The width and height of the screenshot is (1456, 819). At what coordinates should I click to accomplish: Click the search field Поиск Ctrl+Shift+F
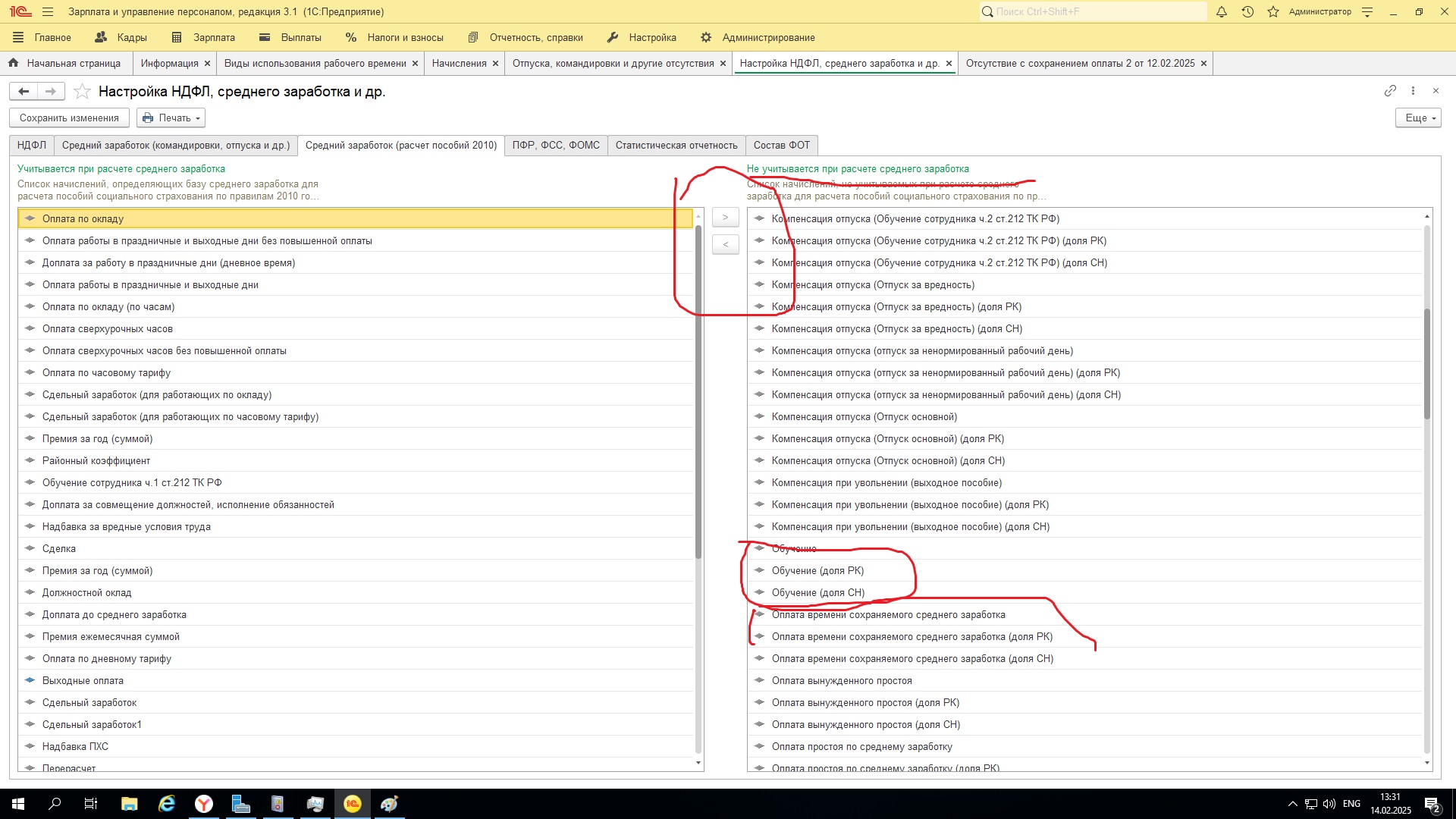click(x=1092, y=11)
